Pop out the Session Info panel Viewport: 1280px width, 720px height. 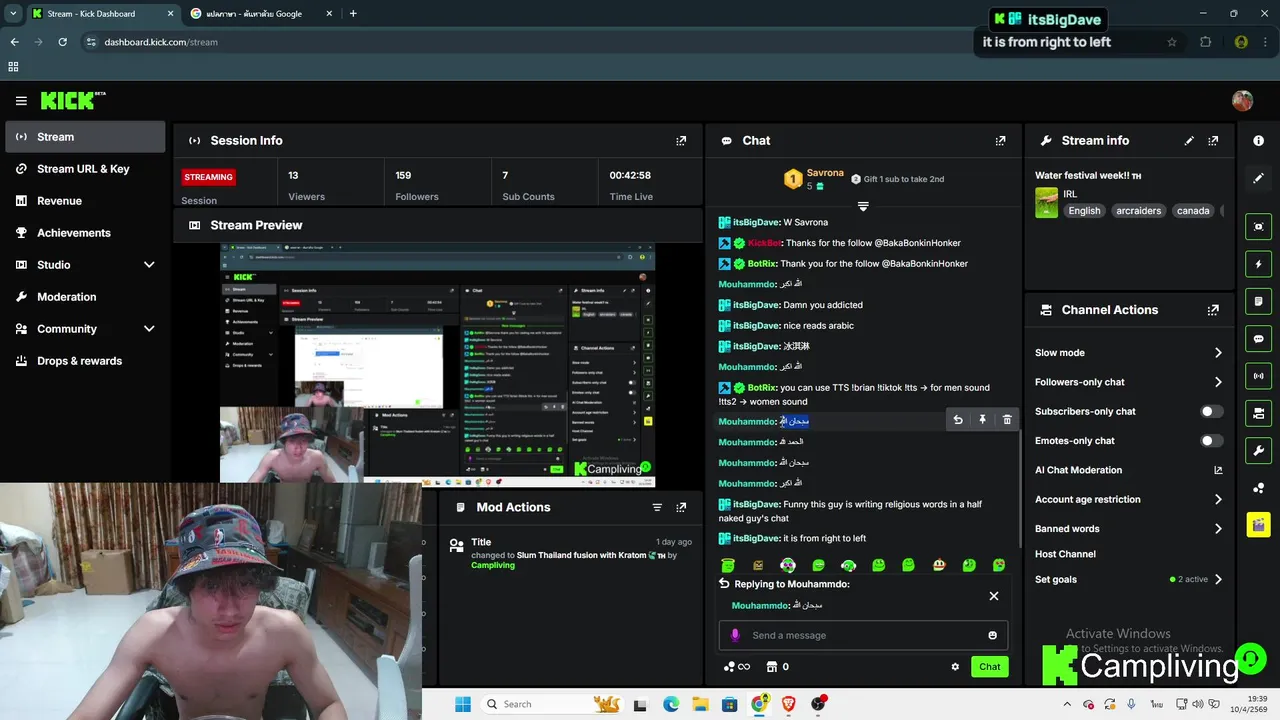pyautogui.click(x=681, y=141)
